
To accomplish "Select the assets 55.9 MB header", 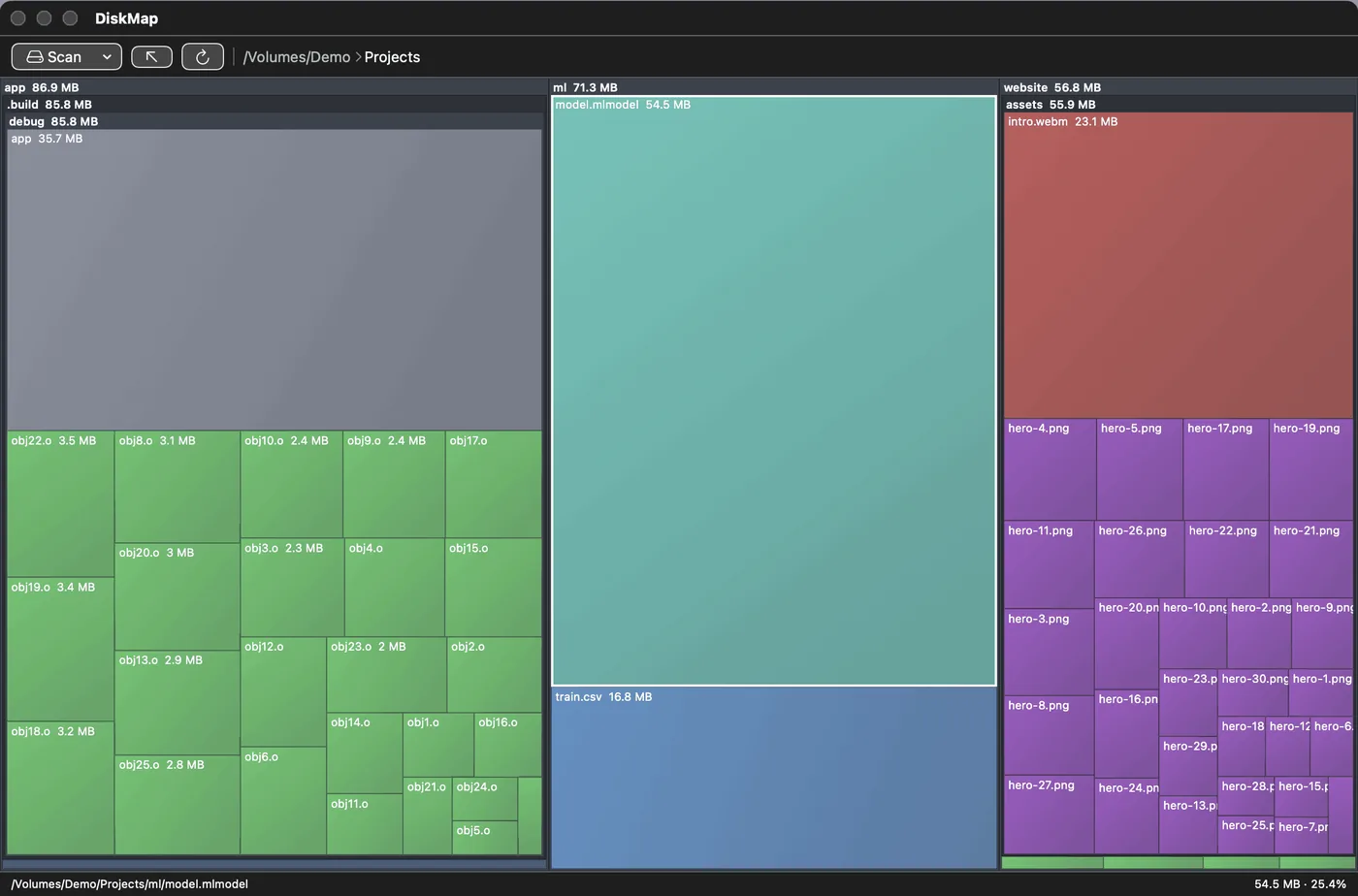I will pos(1178,105).
